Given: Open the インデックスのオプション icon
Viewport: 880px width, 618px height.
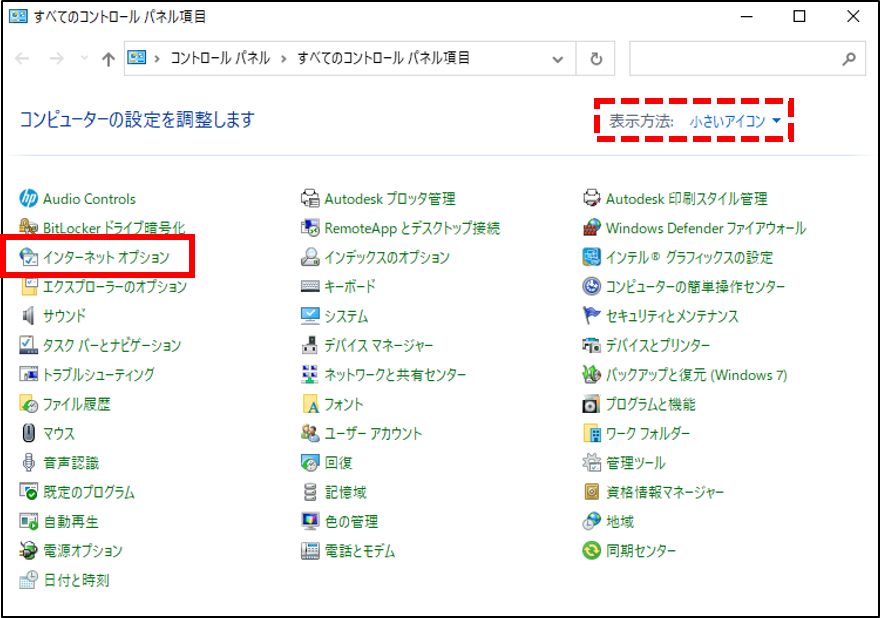Looking at the screenshot, I should pyautogui.click(x=310, y=257).
